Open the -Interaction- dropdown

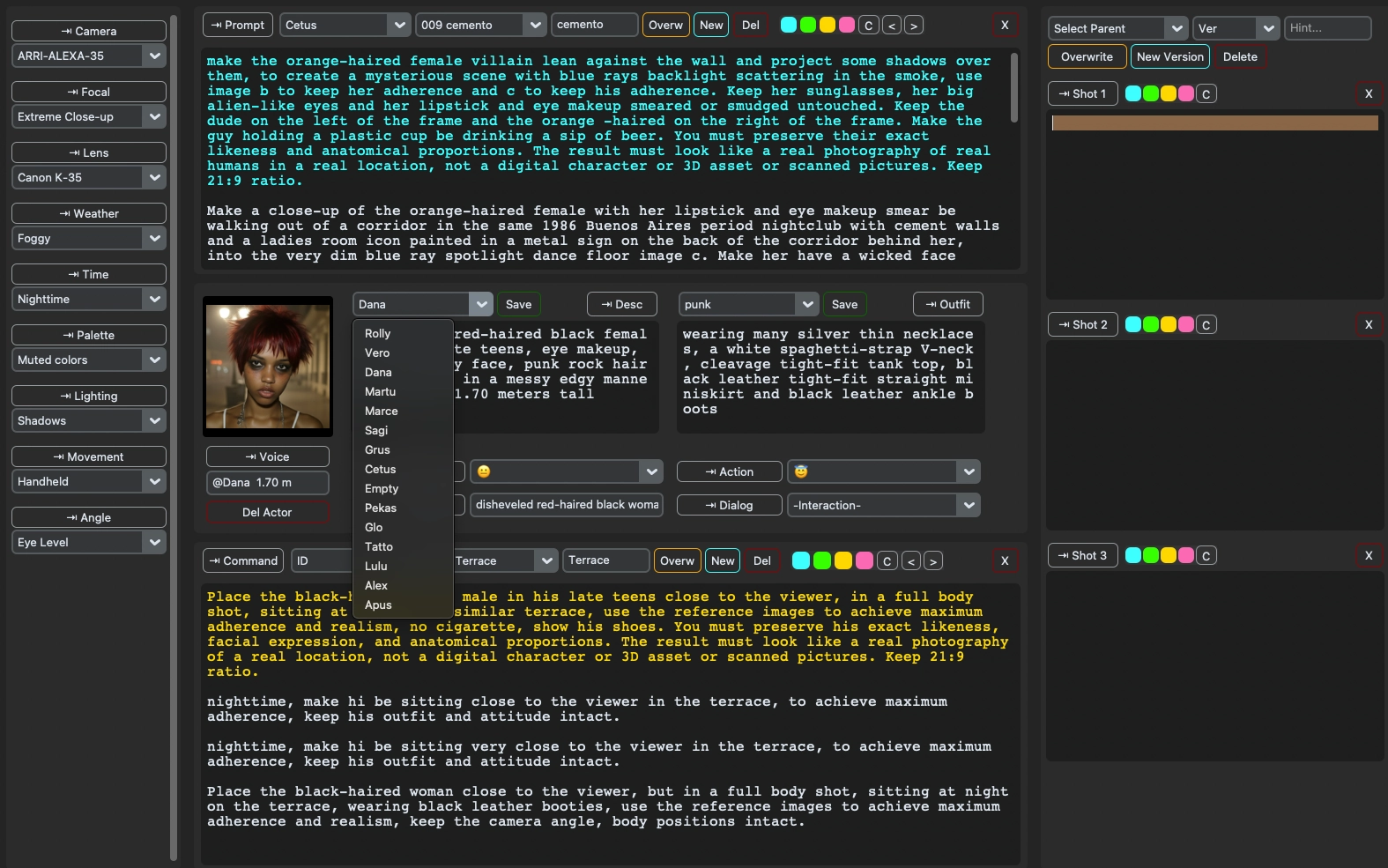[x=884, y=505]
